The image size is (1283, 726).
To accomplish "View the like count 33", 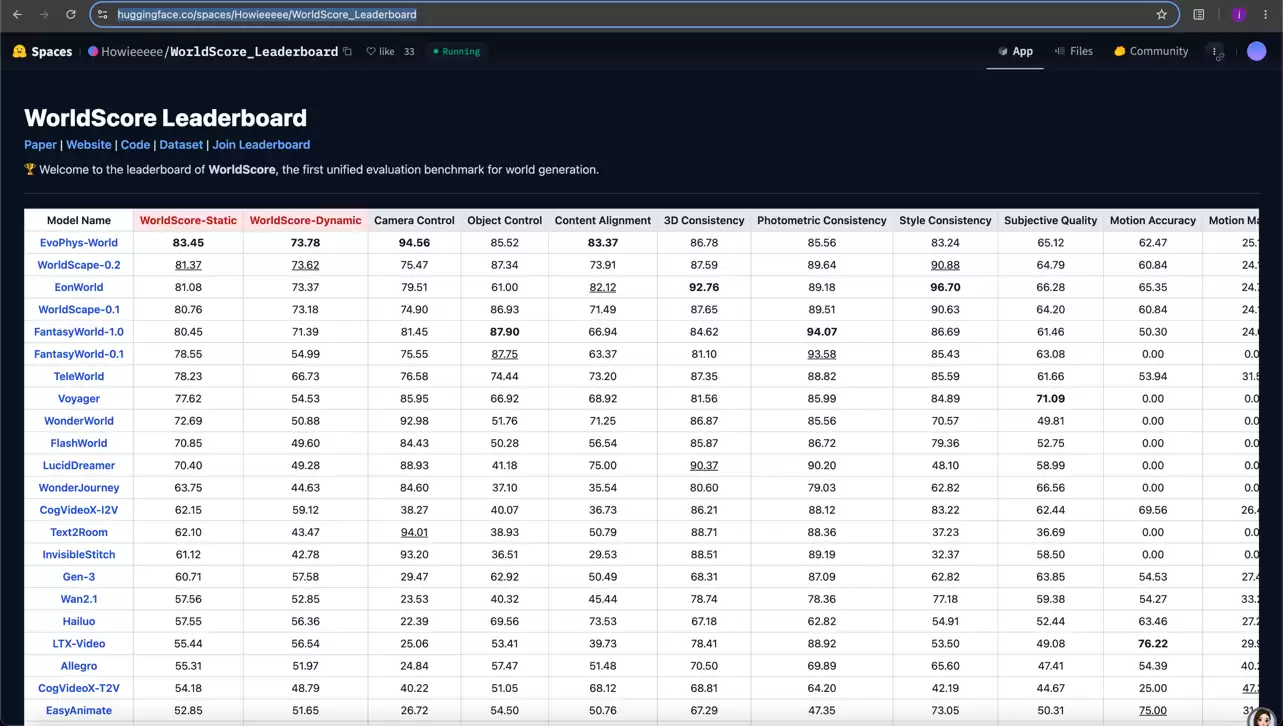I will 409,51.
